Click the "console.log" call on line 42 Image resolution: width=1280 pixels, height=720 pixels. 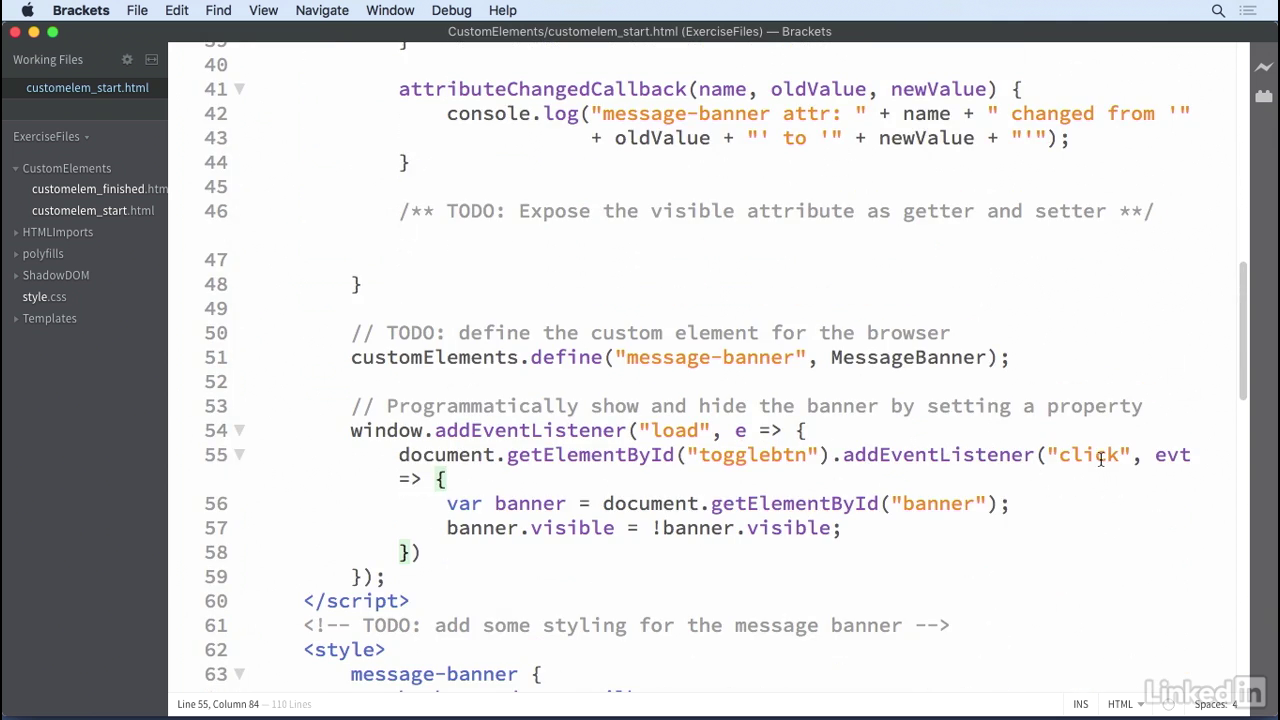pyautogui.click(x=512, y=113)
